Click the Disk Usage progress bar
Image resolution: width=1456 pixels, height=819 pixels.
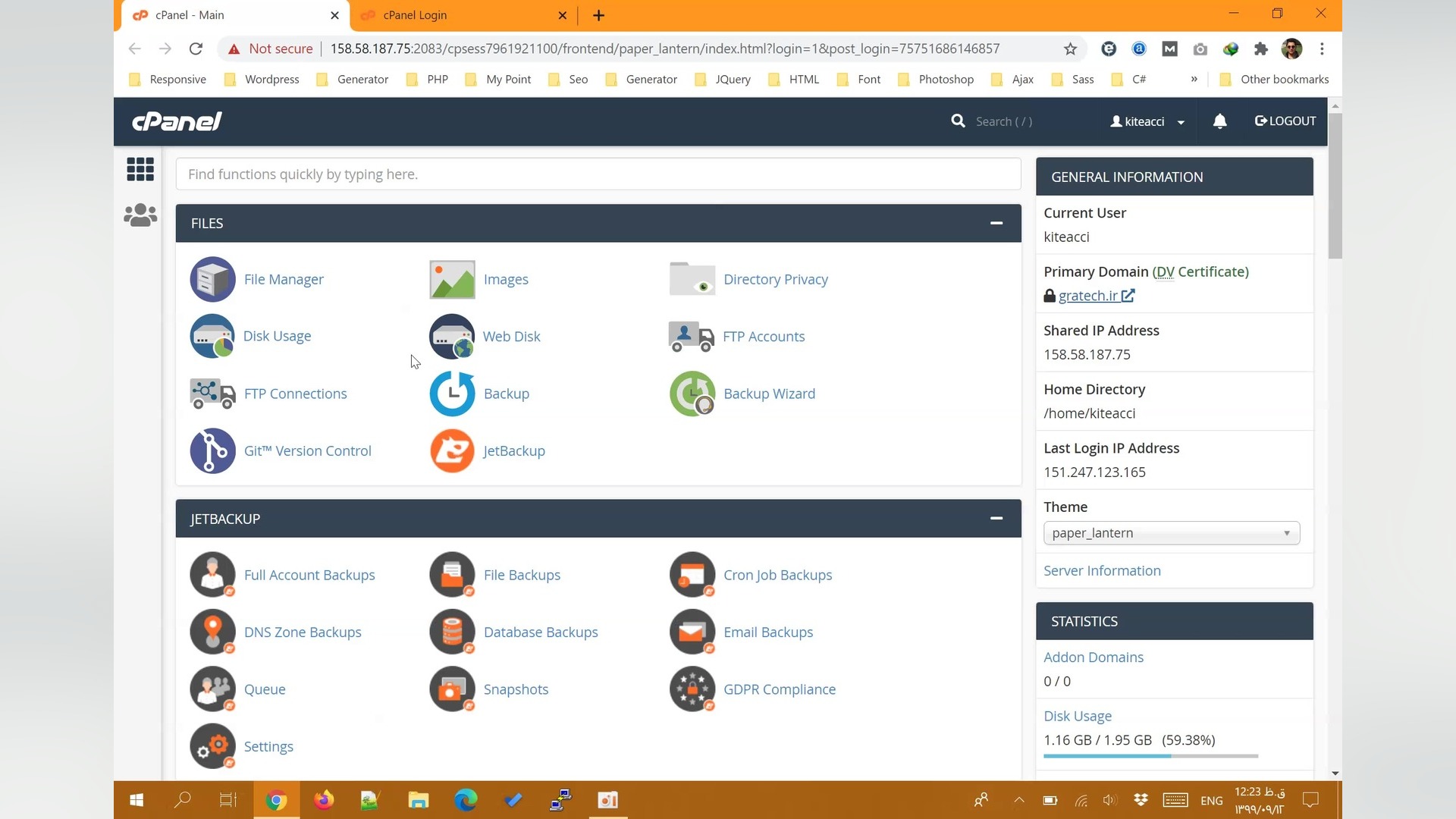[x=1150, y=756]
